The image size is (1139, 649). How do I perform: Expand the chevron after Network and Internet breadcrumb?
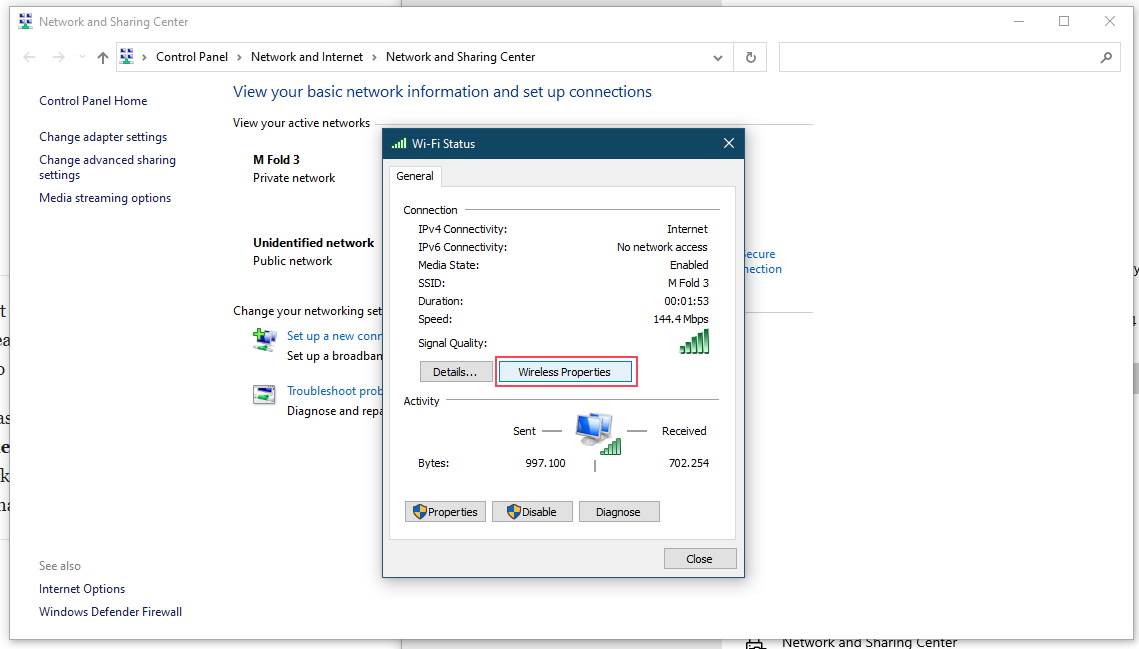click(x=375, y=57)
